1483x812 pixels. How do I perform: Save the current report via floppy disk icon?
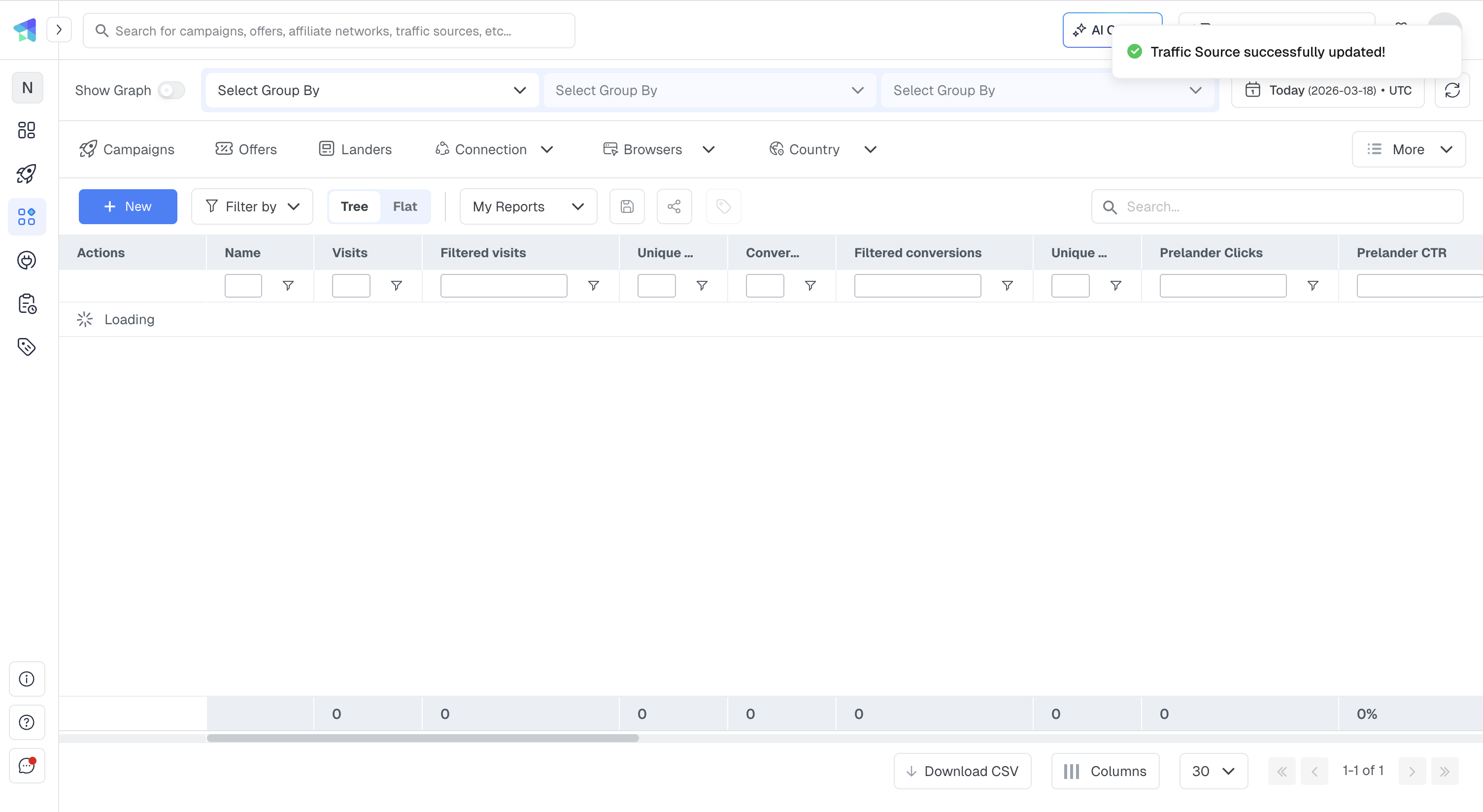pos(627,206)
